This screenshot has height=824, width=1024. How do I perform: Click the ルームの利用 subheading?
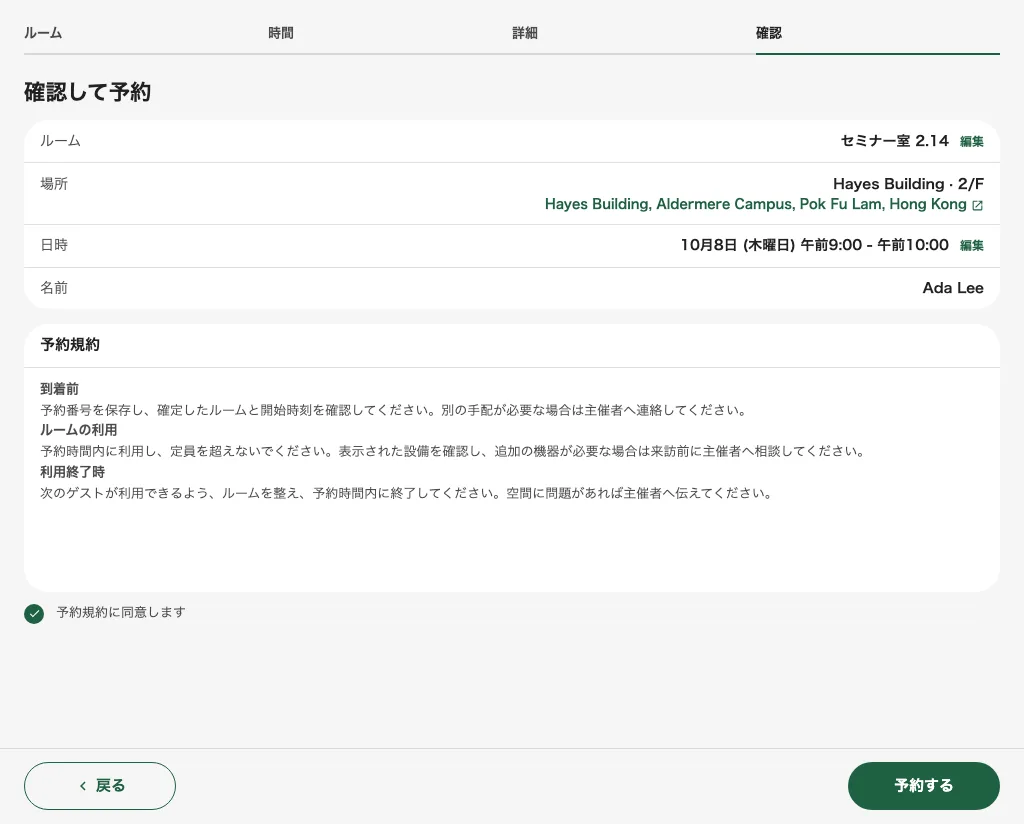tap(79, 430)
